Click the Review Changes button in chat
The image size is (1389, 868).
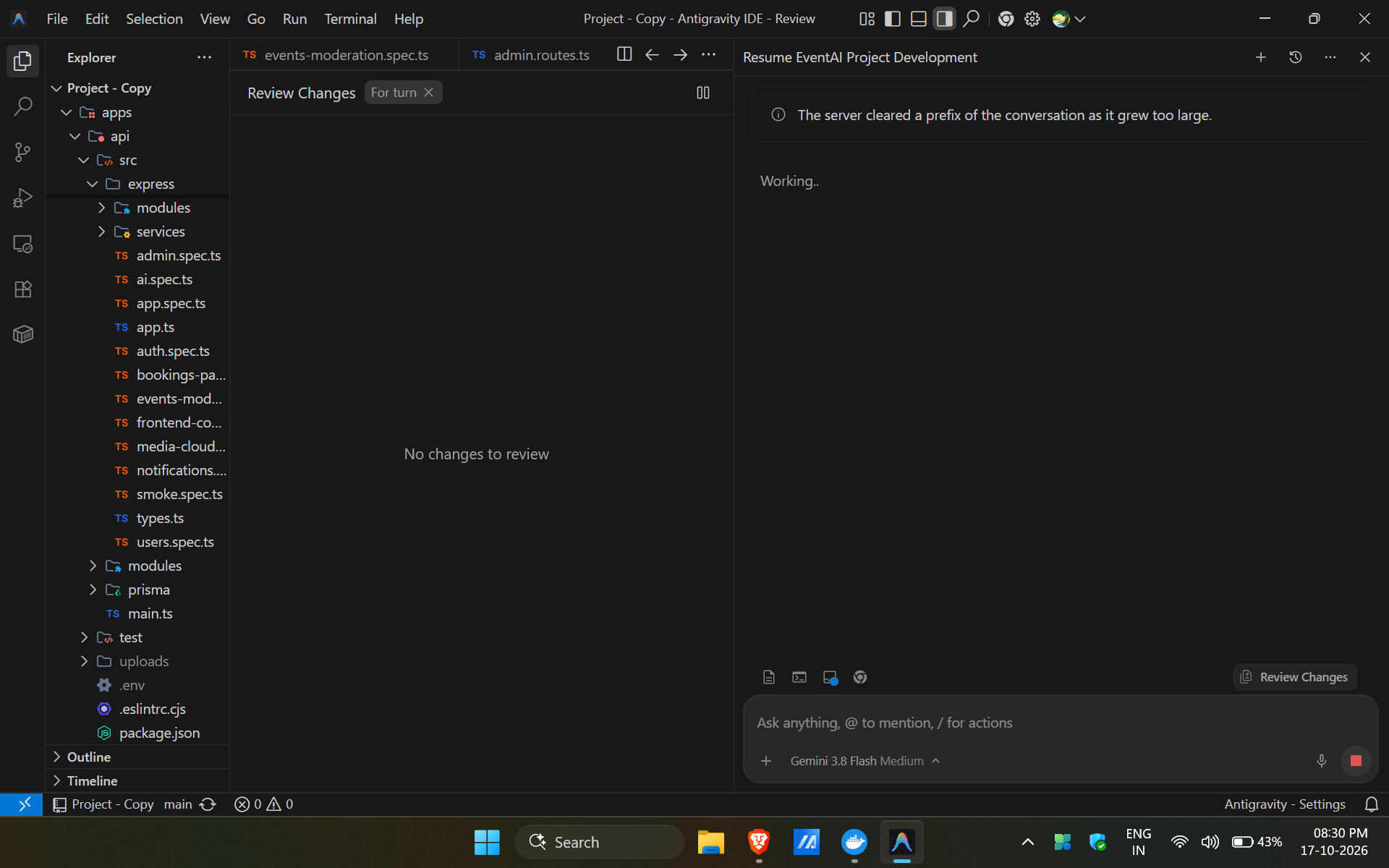1294,677
